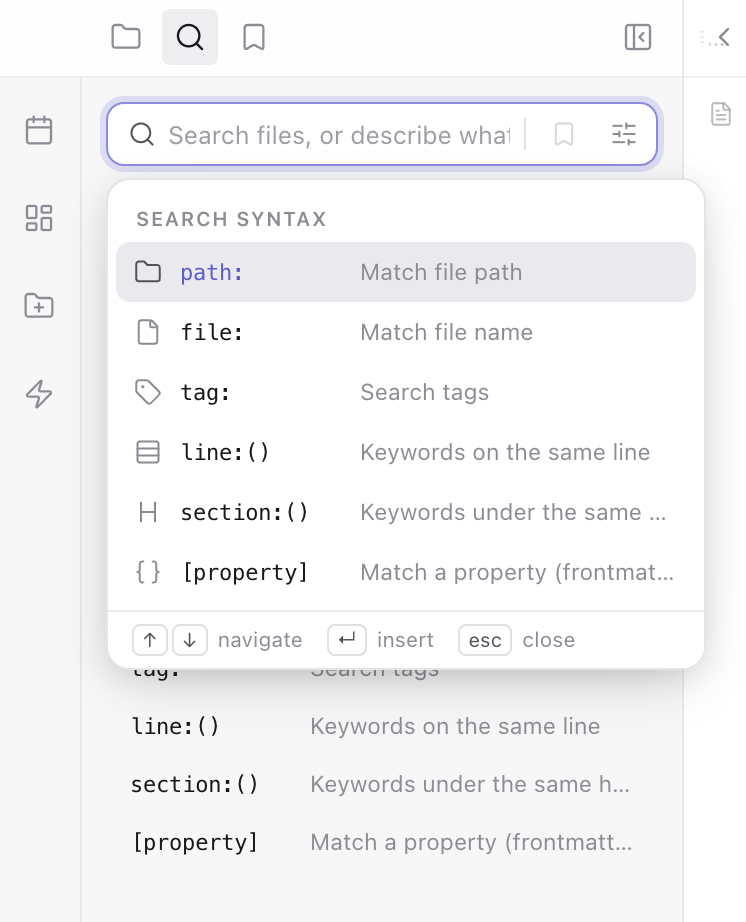The width and height of the screenshot is (746, 922).
Task: Click the esc close key hint
Action: pyautogui.click(x=485, y=640)
